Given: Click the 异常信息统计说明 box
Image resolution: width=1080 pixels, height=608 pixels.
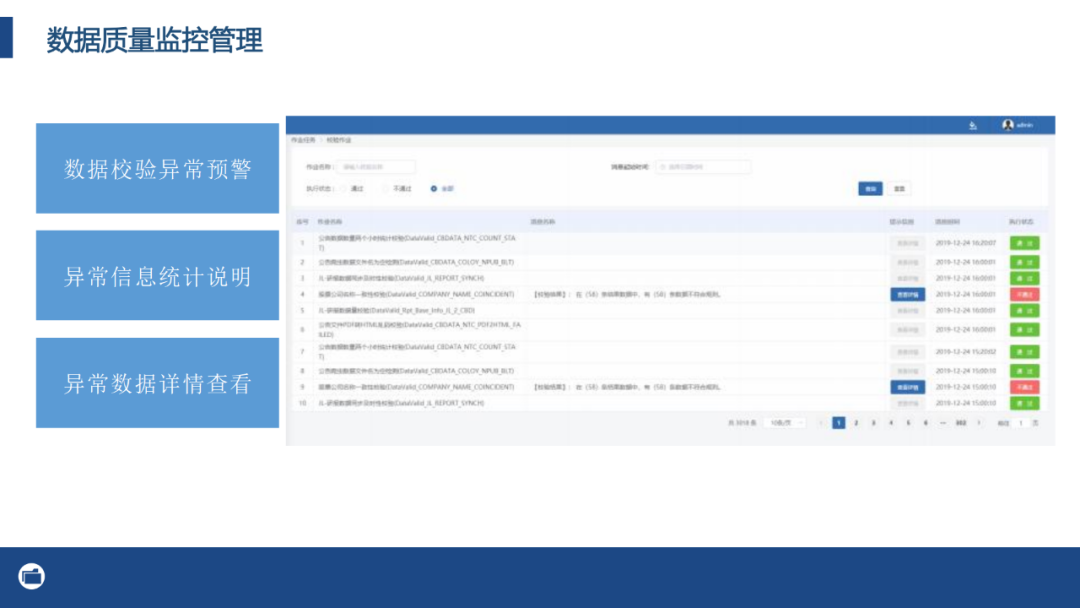Looking at the screenshot, I should click(158, 275).
